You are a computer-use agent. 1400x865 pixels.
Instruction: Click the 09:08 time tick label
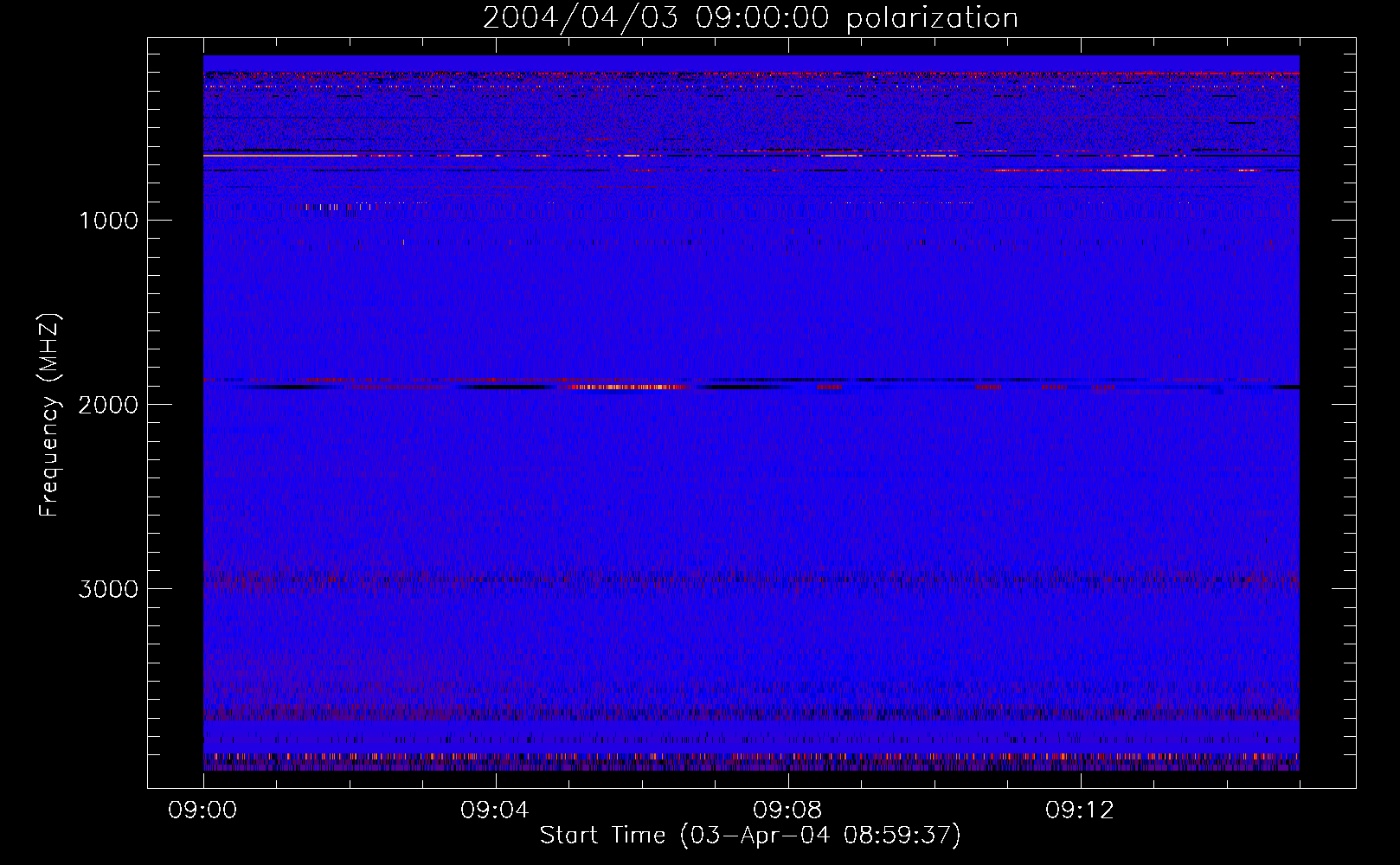point(787,811)
